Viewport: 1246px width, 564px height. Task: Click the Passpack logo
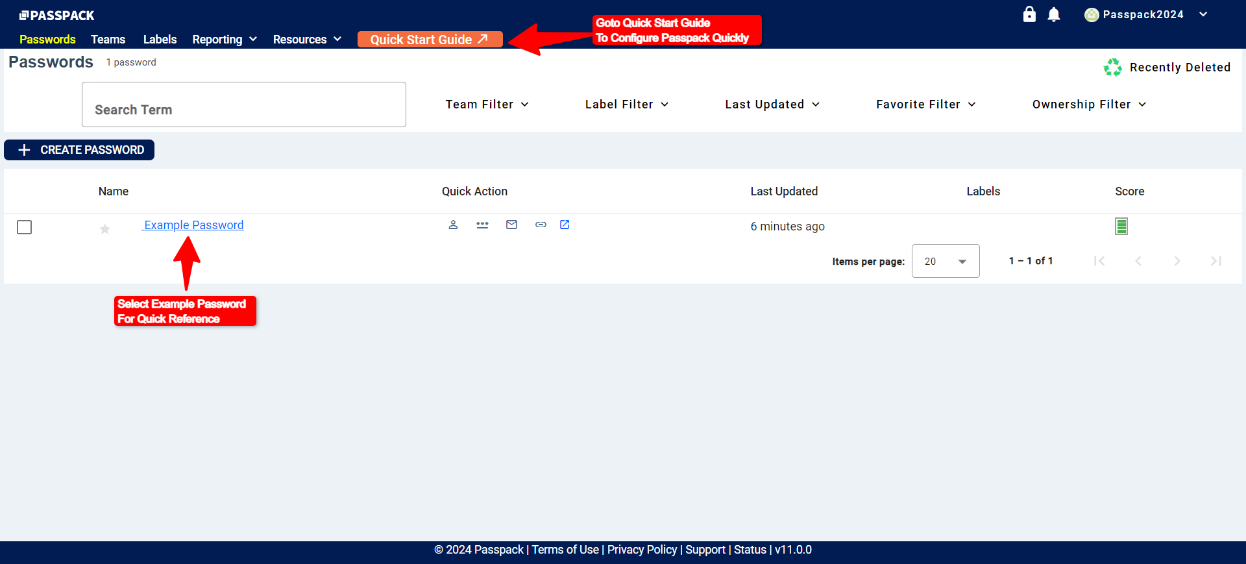pos(56,15)
